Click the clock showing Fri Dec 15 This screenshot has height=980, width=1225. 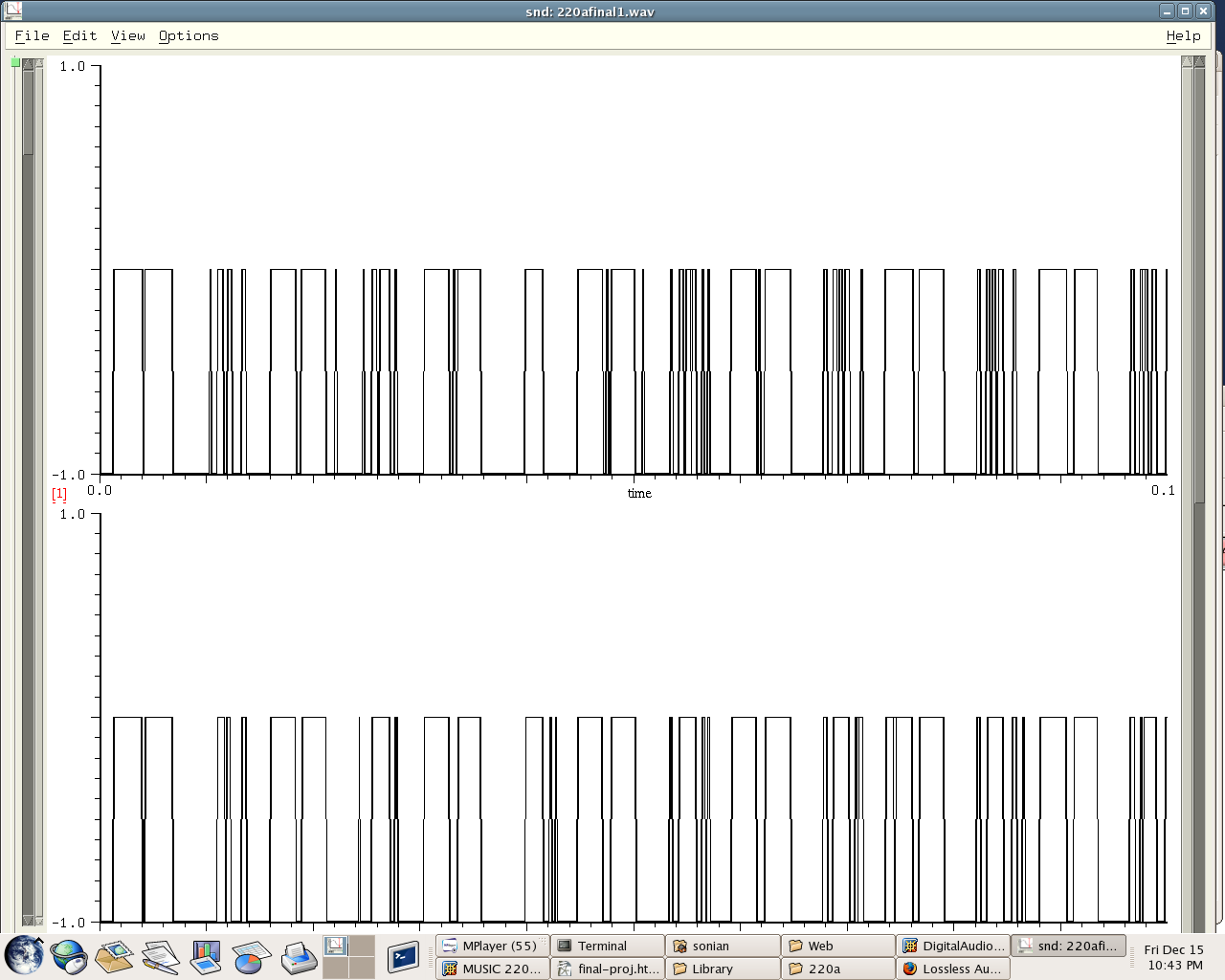click(1174, 957)
